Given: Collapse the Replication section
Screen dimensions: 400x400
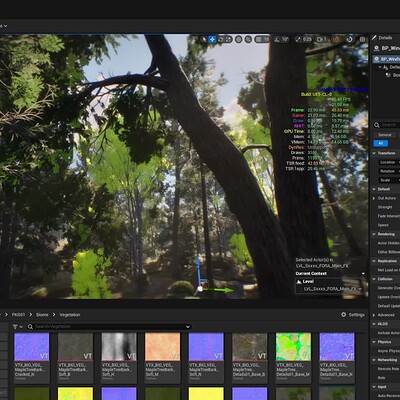Looking at the screenshot, I should pyautogui.click(x=374, y=261).
